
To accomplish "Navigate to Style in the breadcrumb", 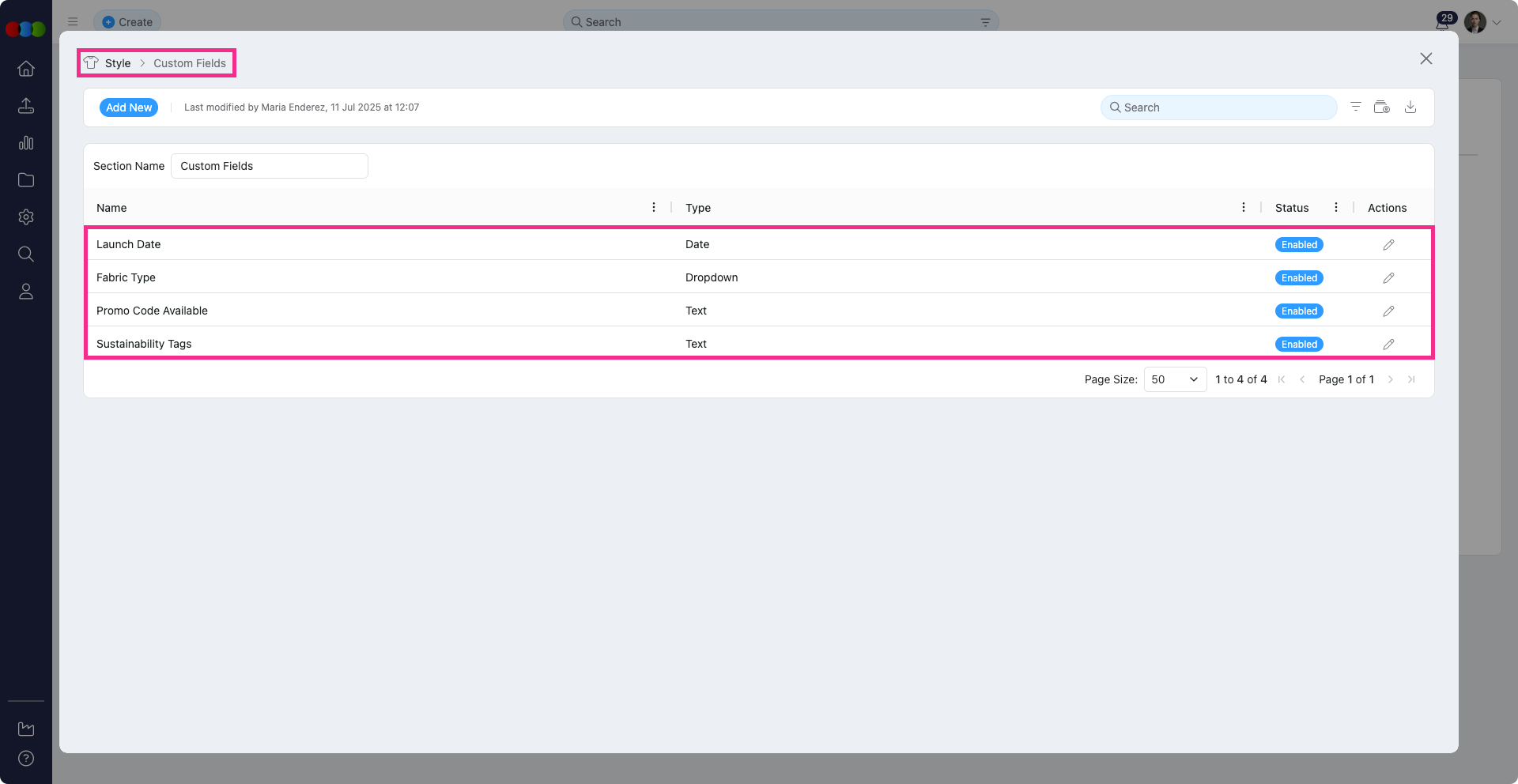I will coord(118,63).
